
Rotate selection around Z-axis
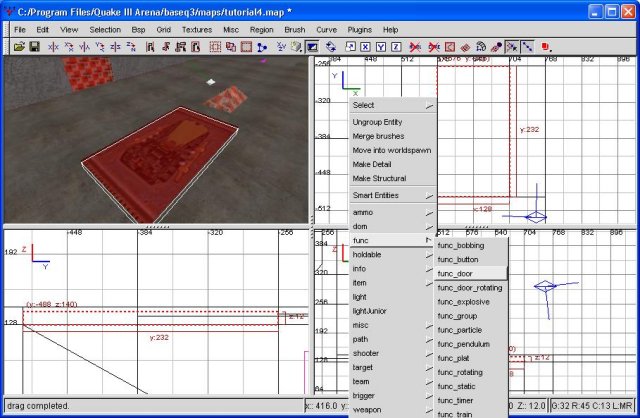(131, 47)
